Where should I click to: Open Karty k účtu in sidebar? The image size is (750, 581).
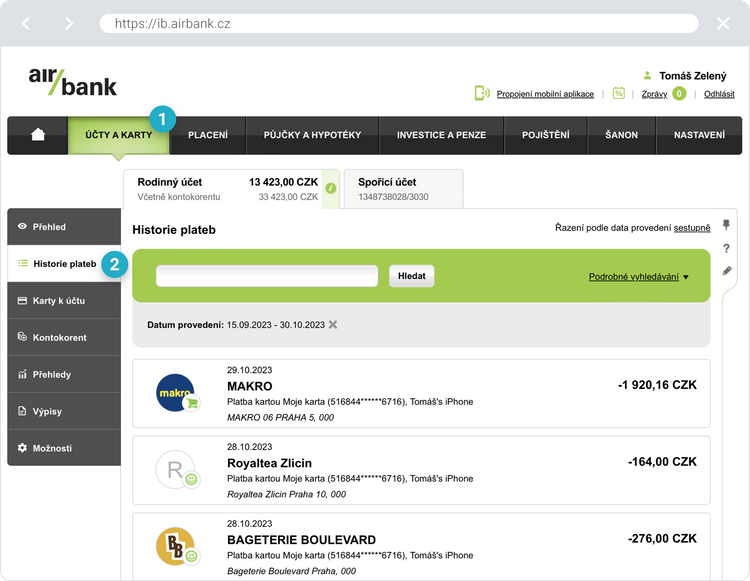click(64, 301)
